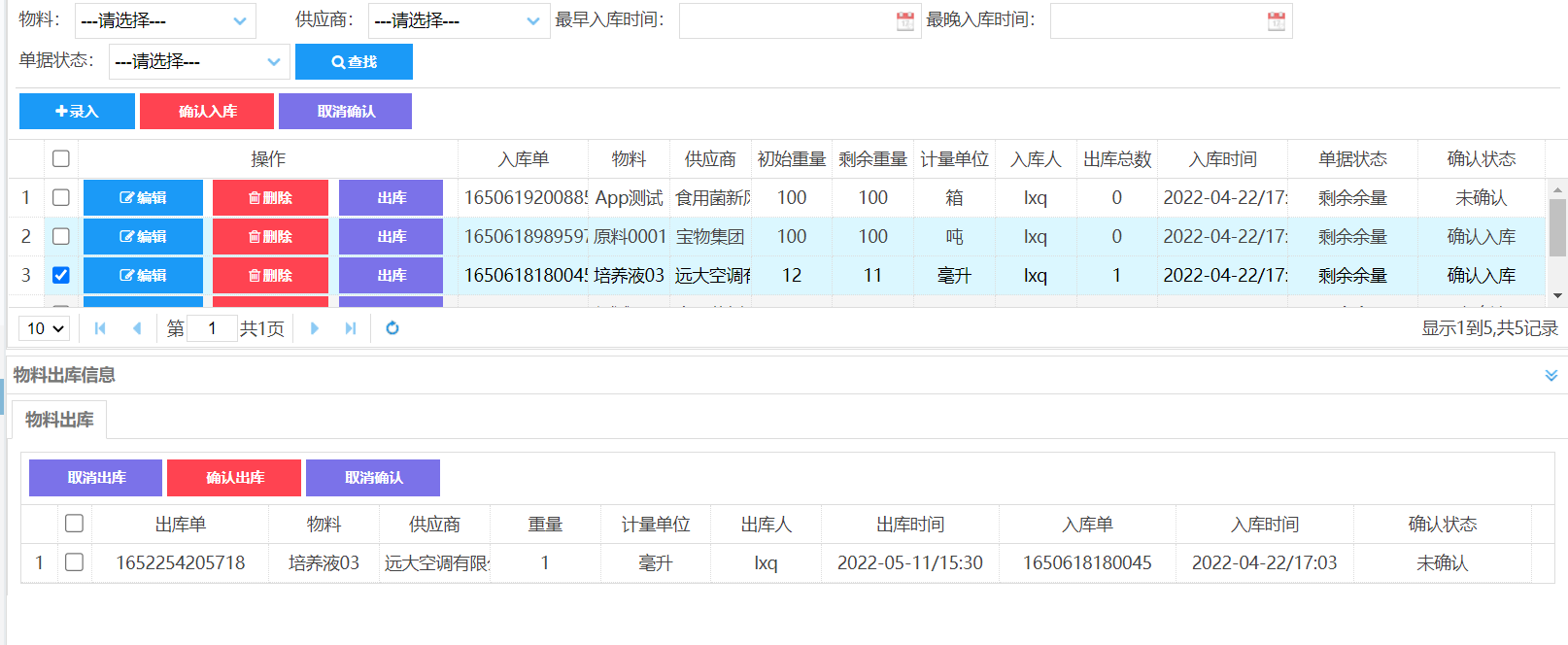The width and height of the screenshot is (1568, 645).
Task: Click 出库 for the 培养液03 row
Action: pyautogui.click(x=391, y=275)
